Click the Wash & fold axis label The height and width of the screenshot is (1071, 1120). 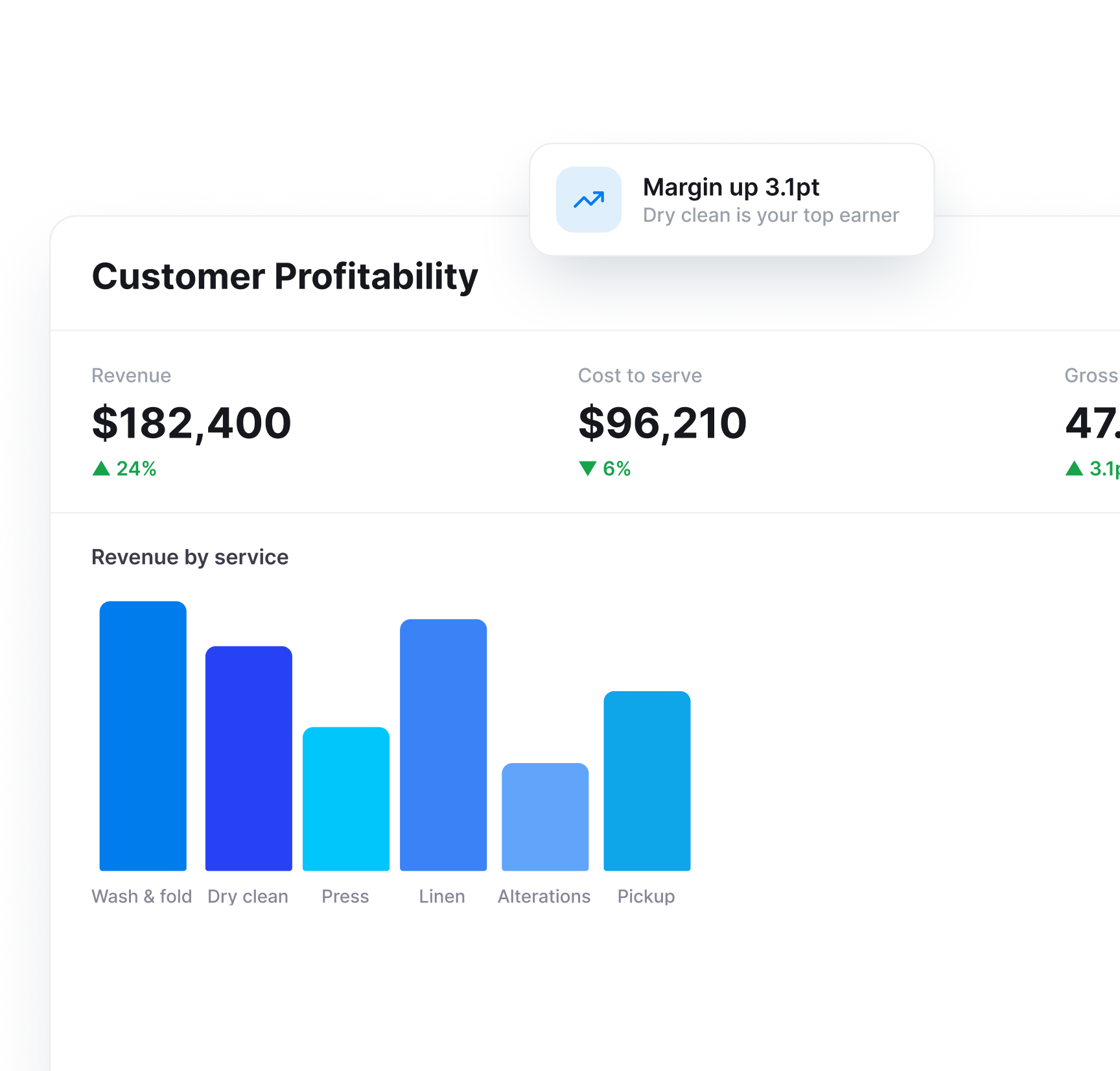point(142,897)
